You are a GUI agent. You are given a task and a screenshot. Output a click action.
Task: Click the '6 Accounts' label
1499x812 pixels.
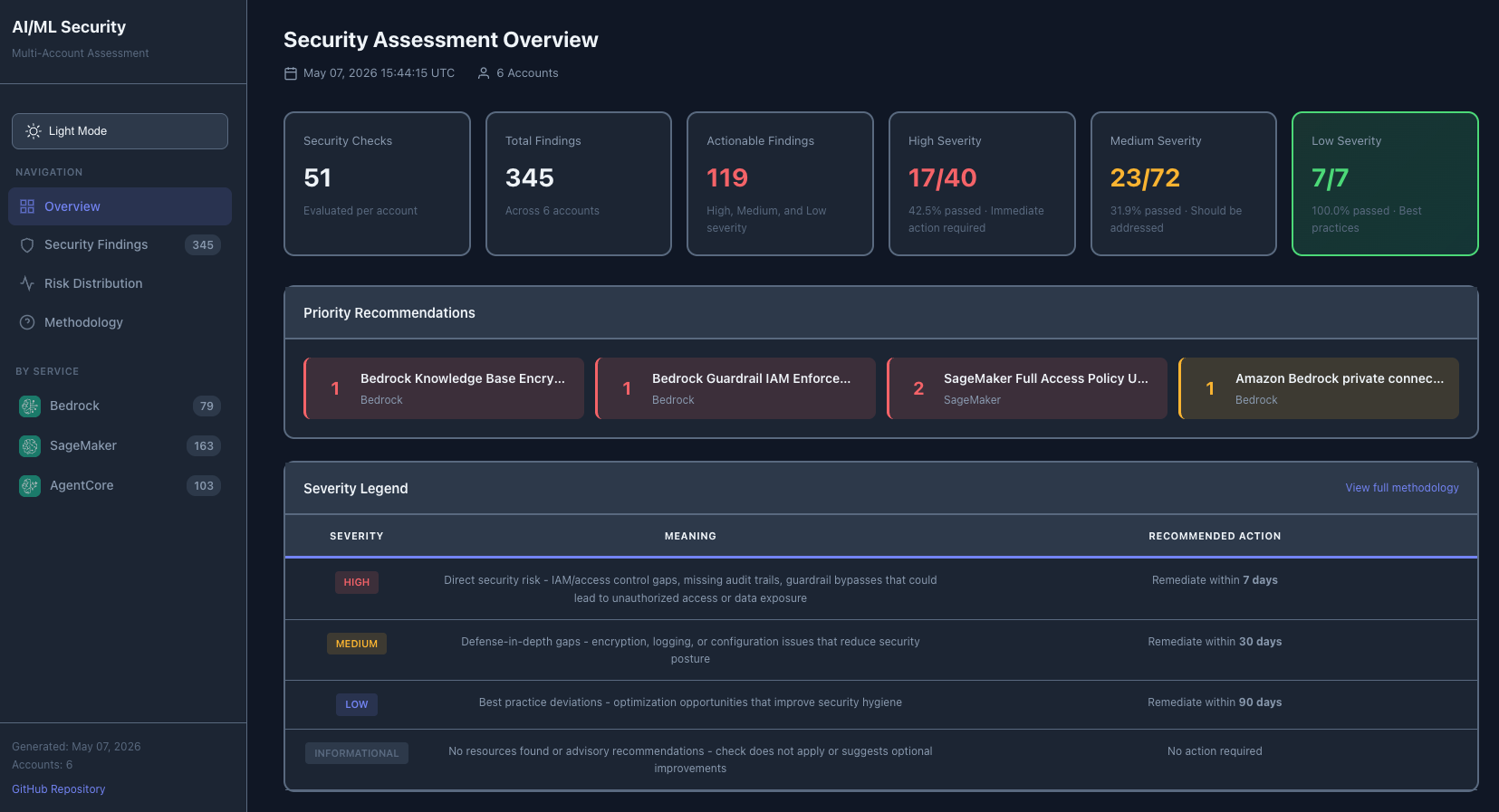pos(527,73)
